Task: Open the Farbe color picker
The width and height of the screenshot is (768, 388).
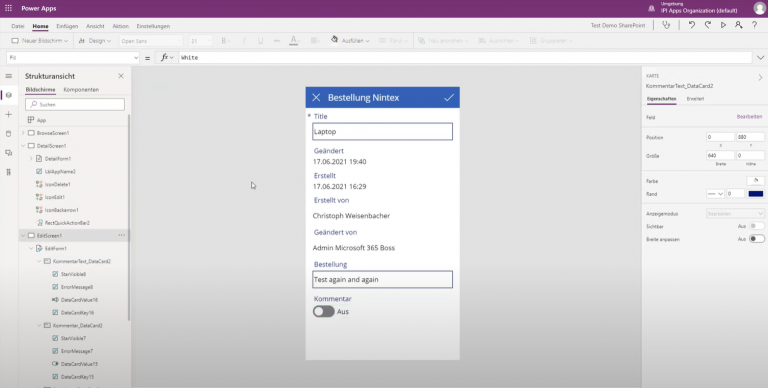Action: [x=755, y=181]
